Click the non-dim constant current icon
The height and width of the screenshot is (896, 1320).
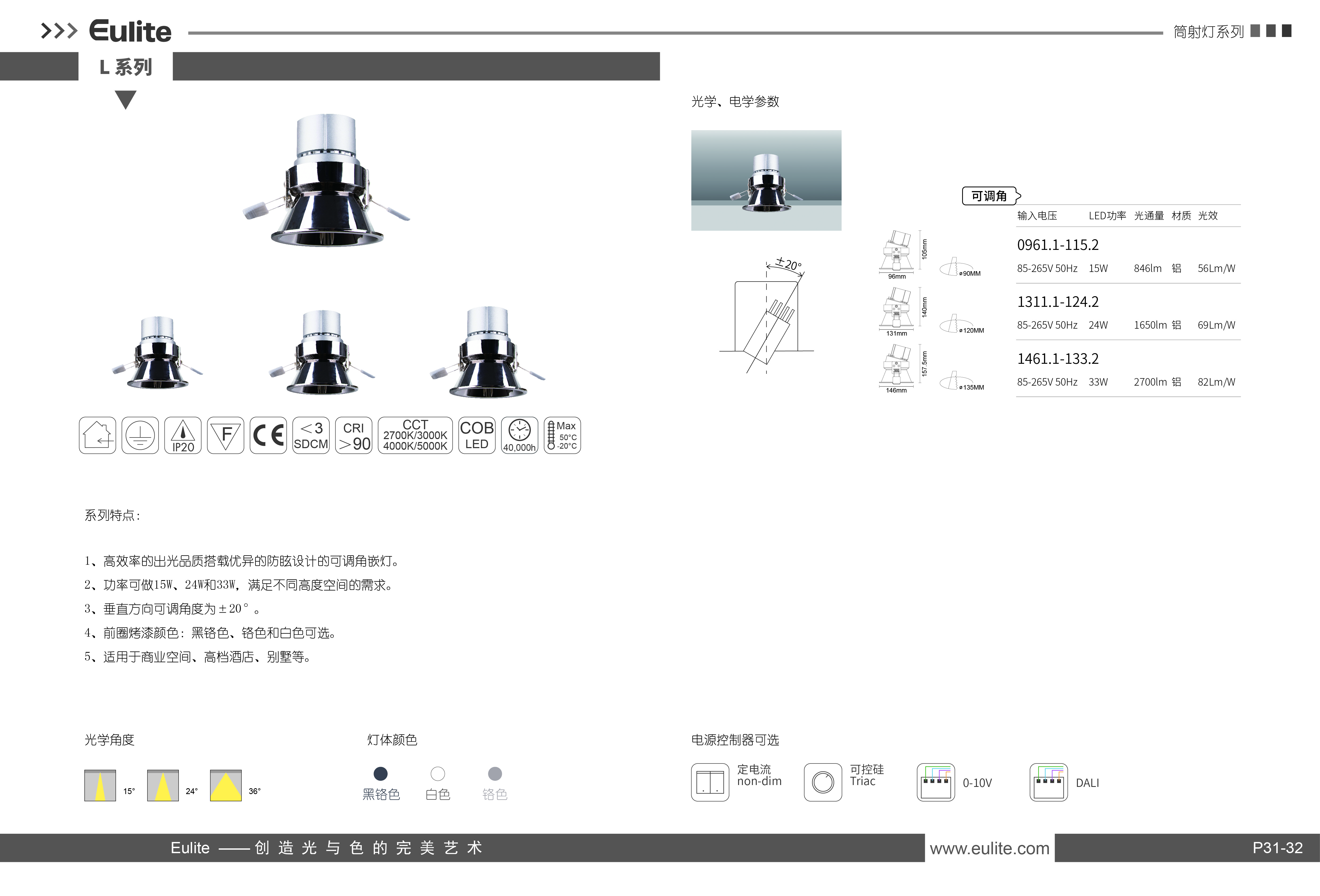pos(710,782)
